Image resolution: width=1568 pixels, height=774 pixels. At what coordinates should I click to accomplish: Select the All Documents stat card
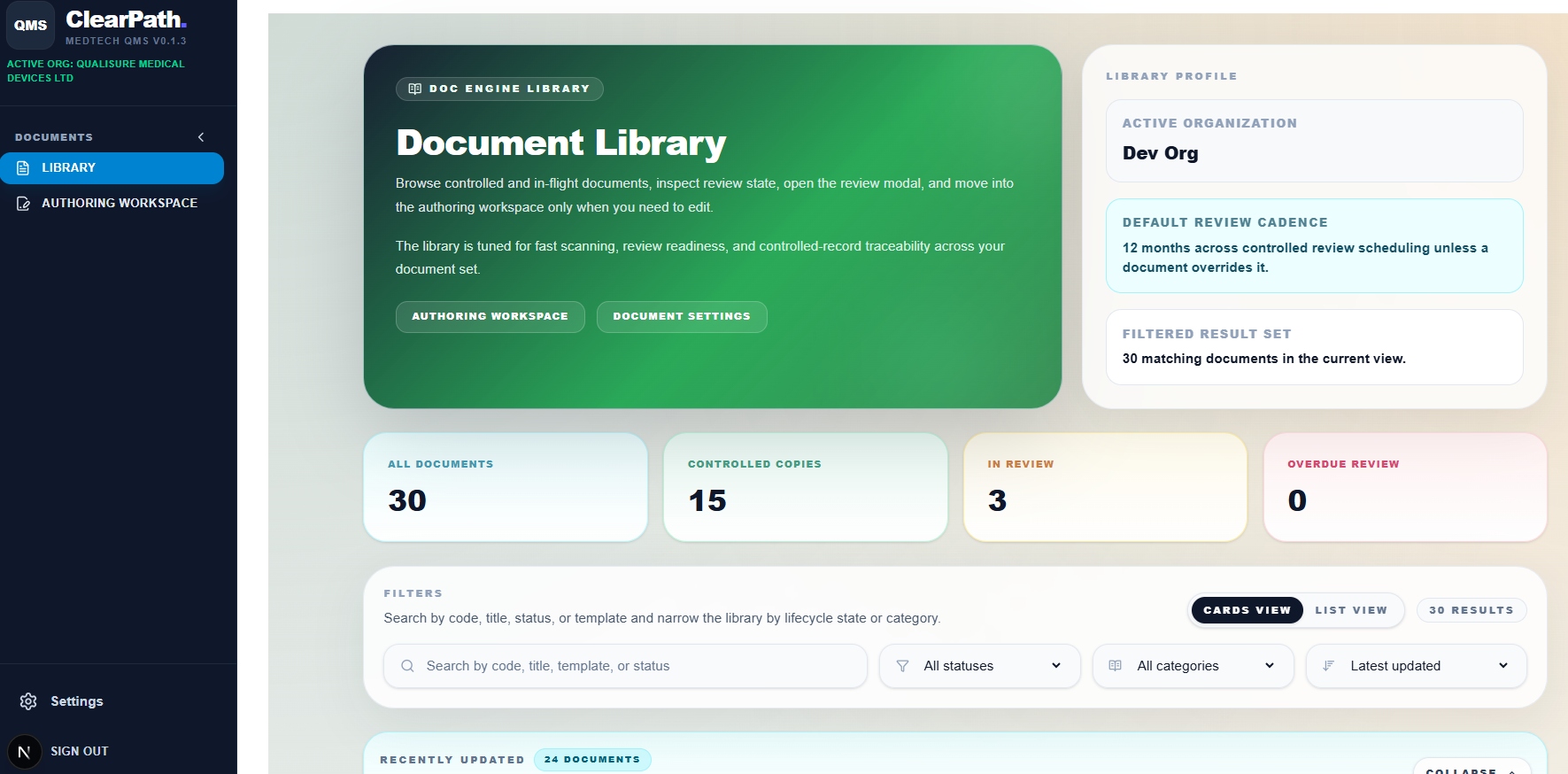[x=506, y=487]
